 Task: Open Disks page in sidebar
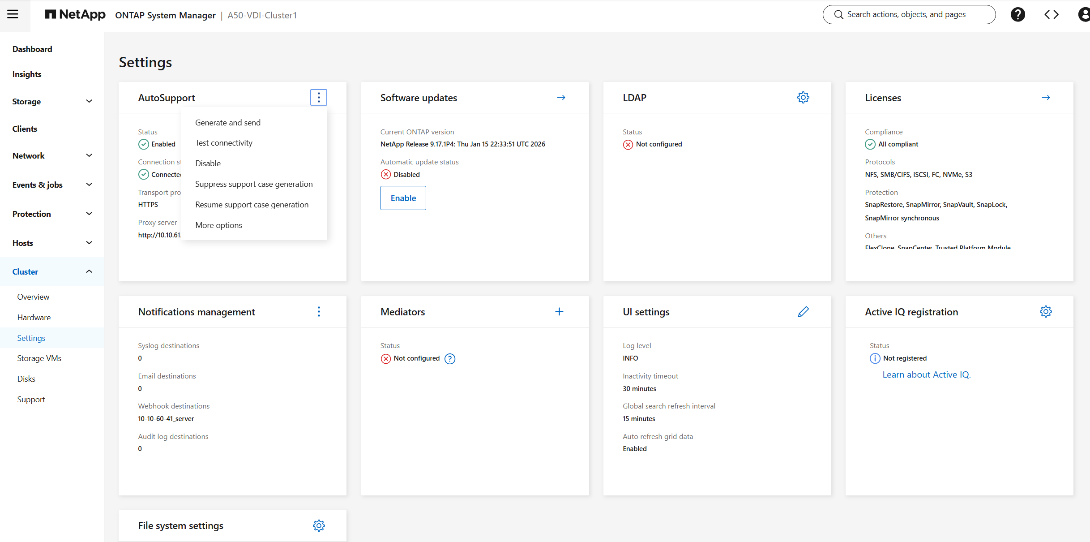tap(26, 379)
